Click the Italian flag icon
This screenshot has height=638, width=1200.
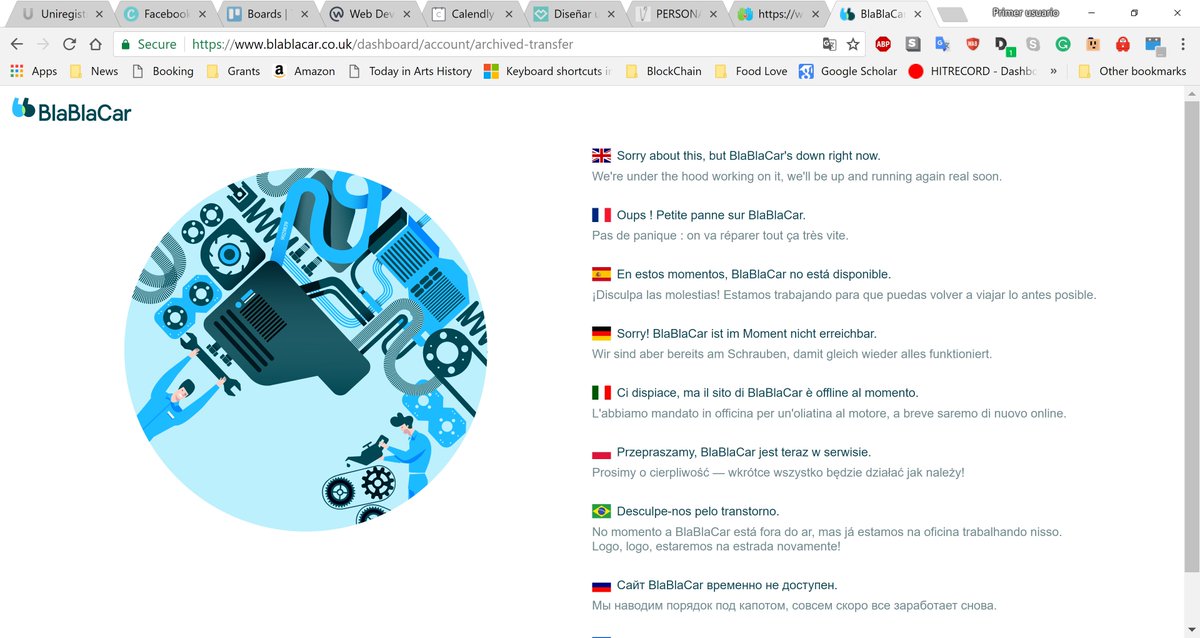point(601,393)
